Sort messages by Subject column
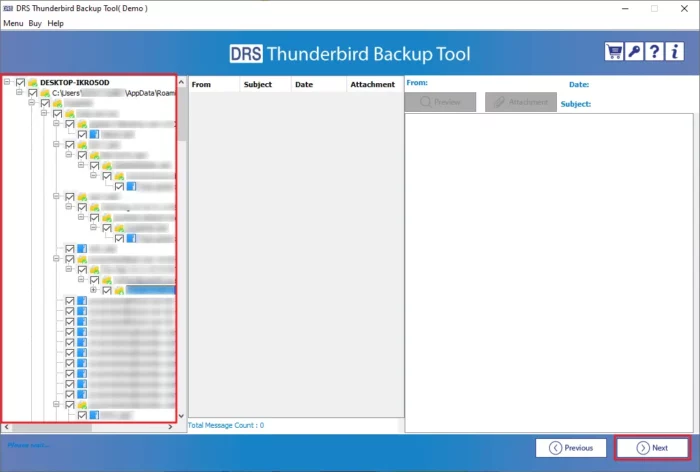The width and height of the screenshot is (700, 472). 265,84
